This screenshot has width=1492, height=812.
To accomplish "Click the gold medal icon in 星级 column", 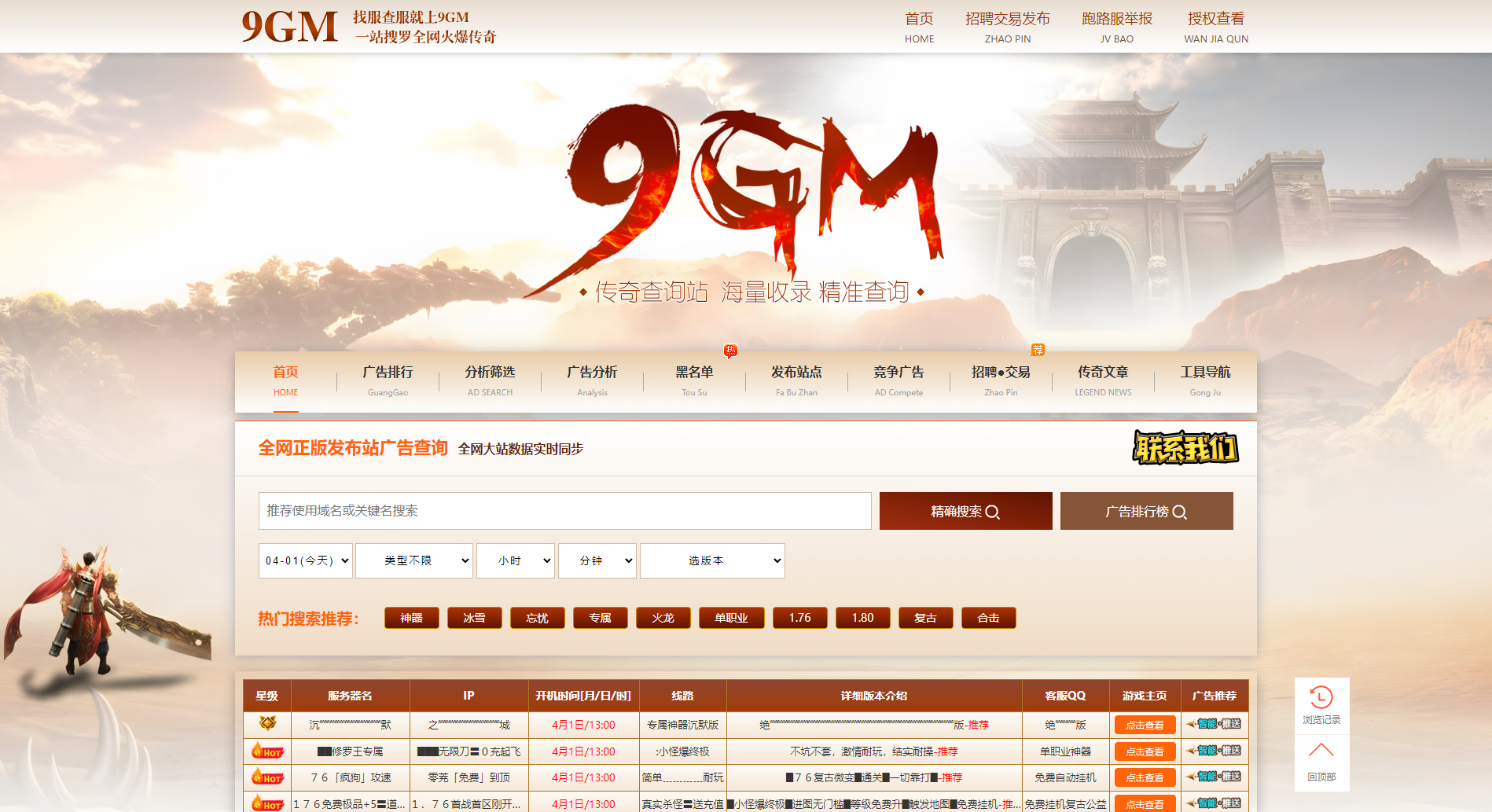I will pos(267,724).
